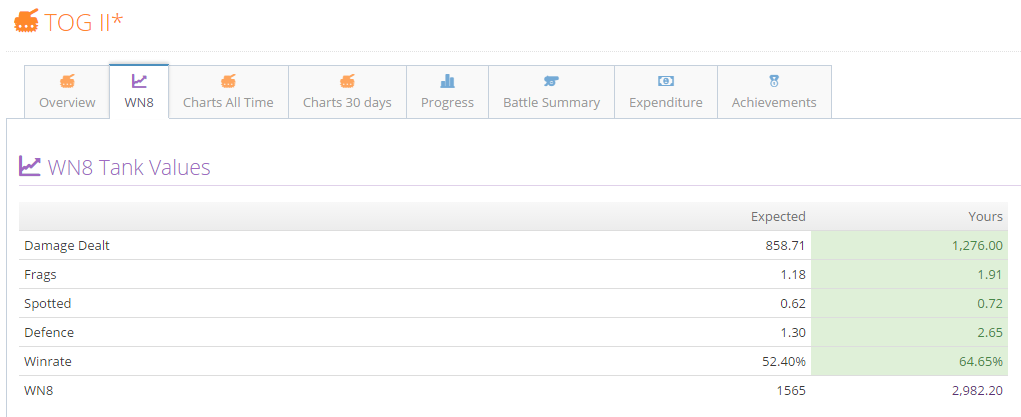Select the WN8 row label in table
The image size is (1021, 417).
[x=37, y=390]
